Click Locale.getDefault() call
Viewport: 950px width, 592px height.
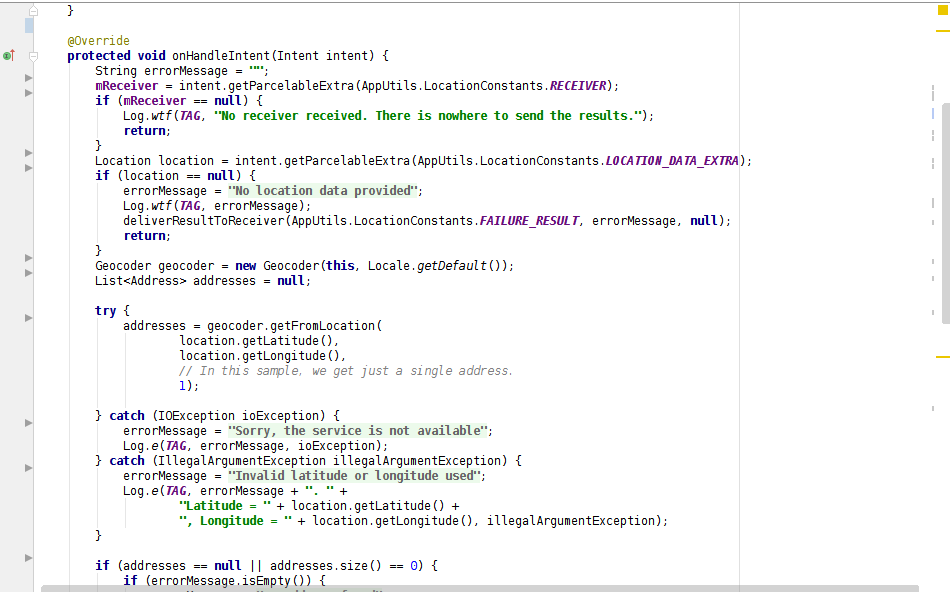pyautogui.click(x=437, y=266)
